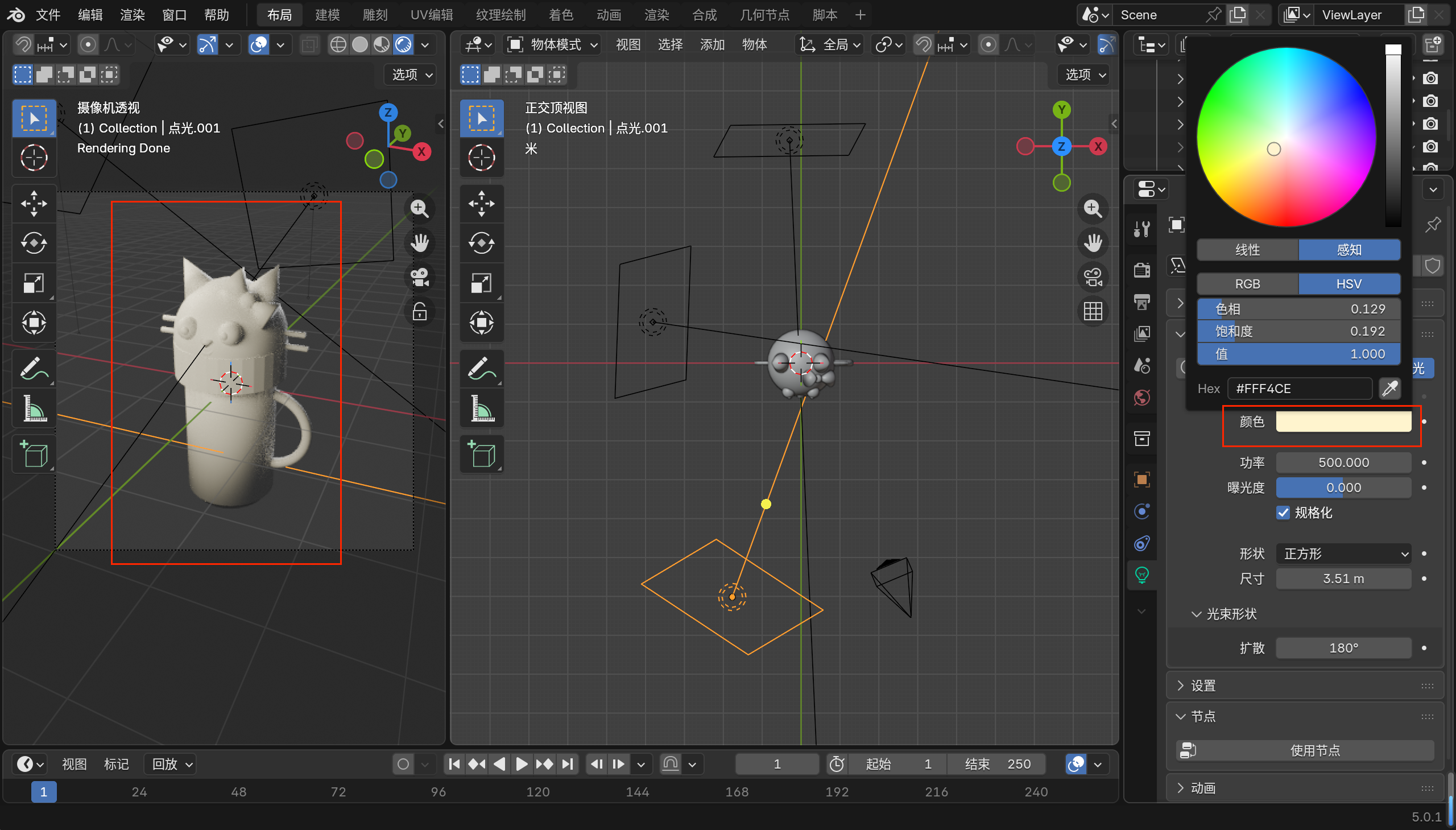The image size is (1456, 830).
Task: Switch to the 建模 workspace tab
Action: 327,15
